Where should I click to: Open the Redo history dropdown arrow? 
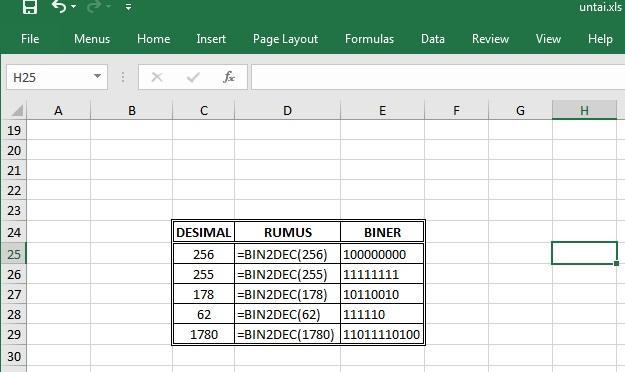(108, 7)
